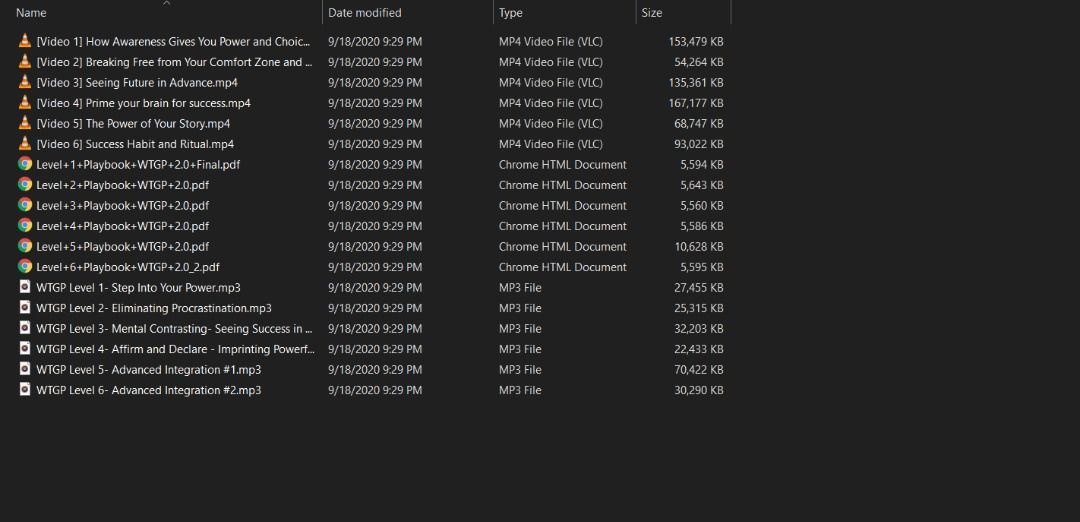The height and width of the screenshot is (522, 1080).
Task: Select Level+2+Playbook+WTGP+2.0.pdf file name
Action: [123, 185]
